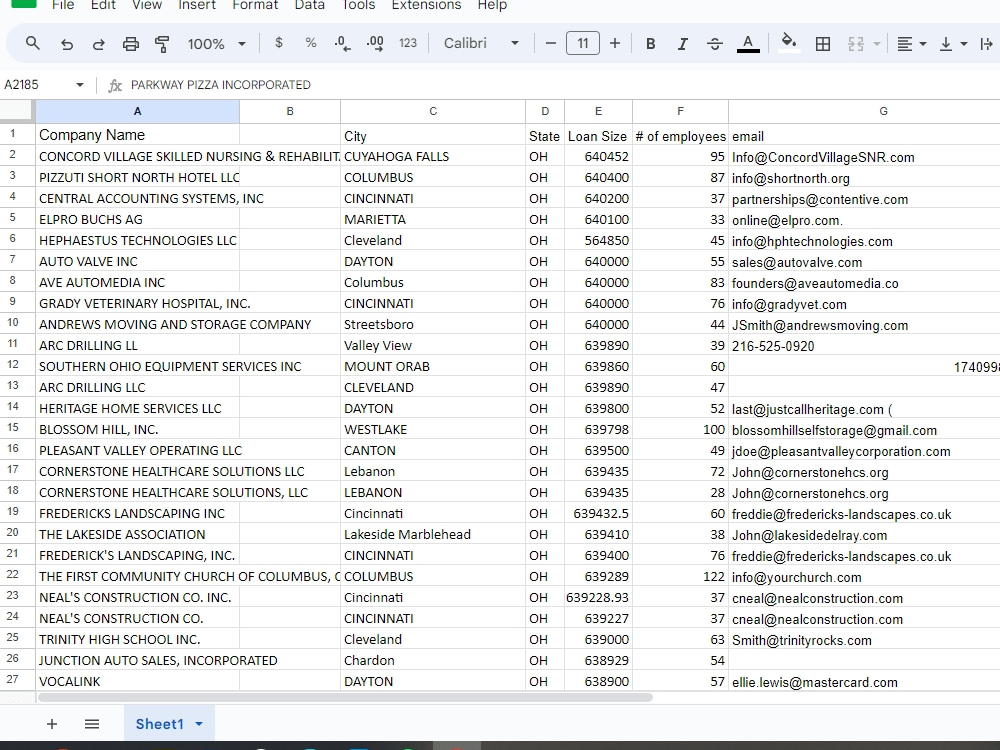1000x750 pixels.
Task: Open horizontal align options
Action: [x=911, y=43]
